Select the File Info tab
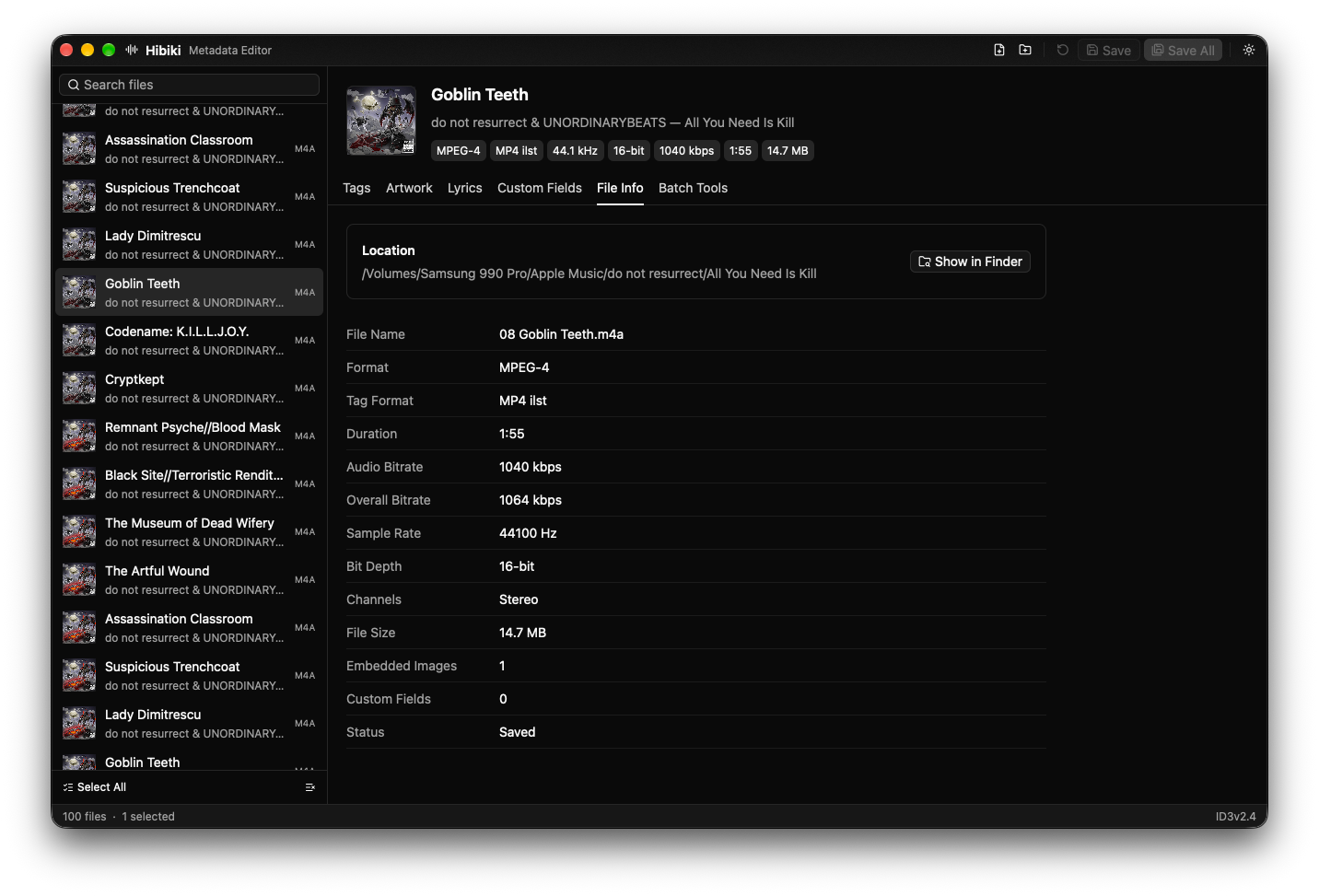1319x896 pixels. (620, 188)
